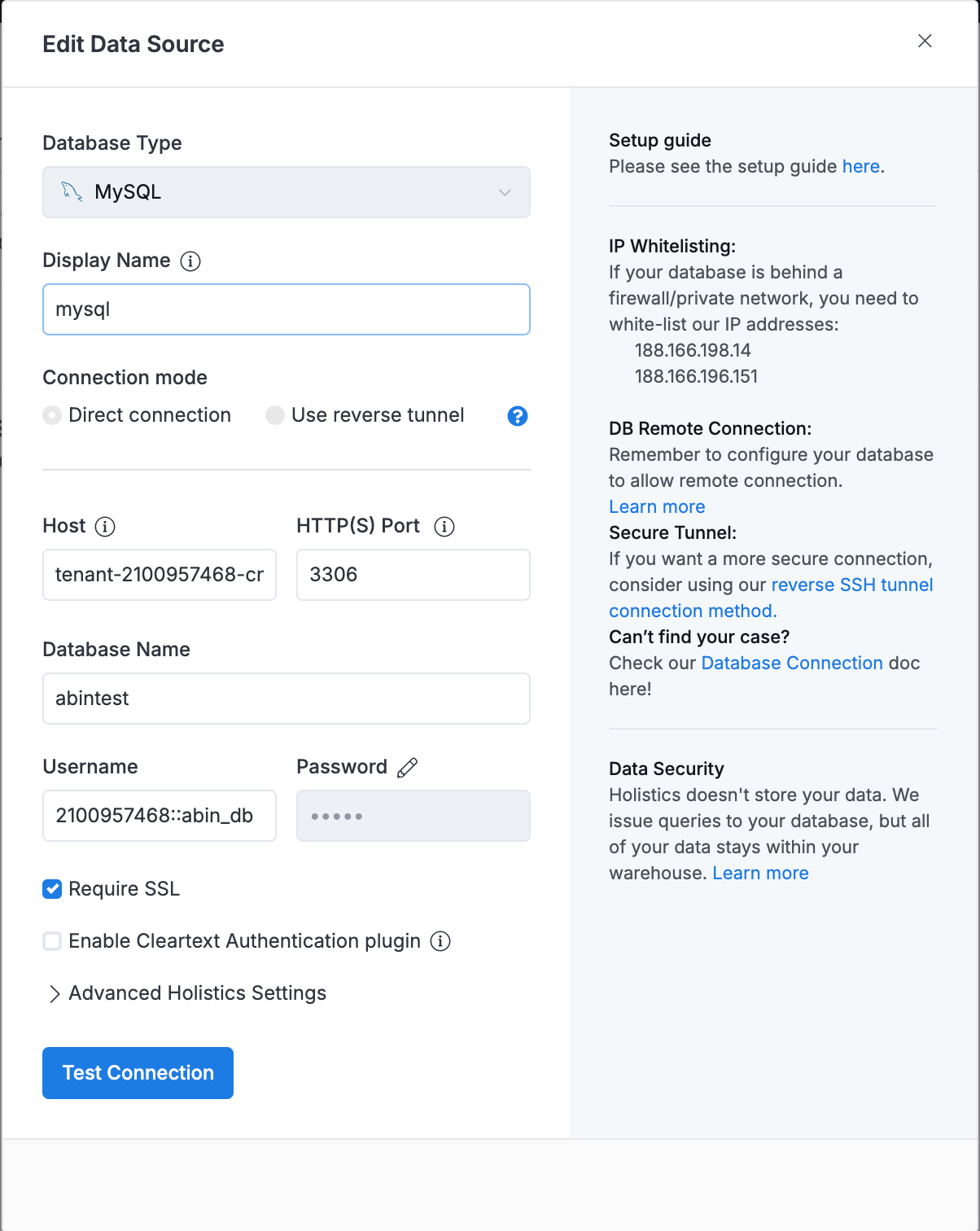Click the Test Connection button

pos(138,1073)
